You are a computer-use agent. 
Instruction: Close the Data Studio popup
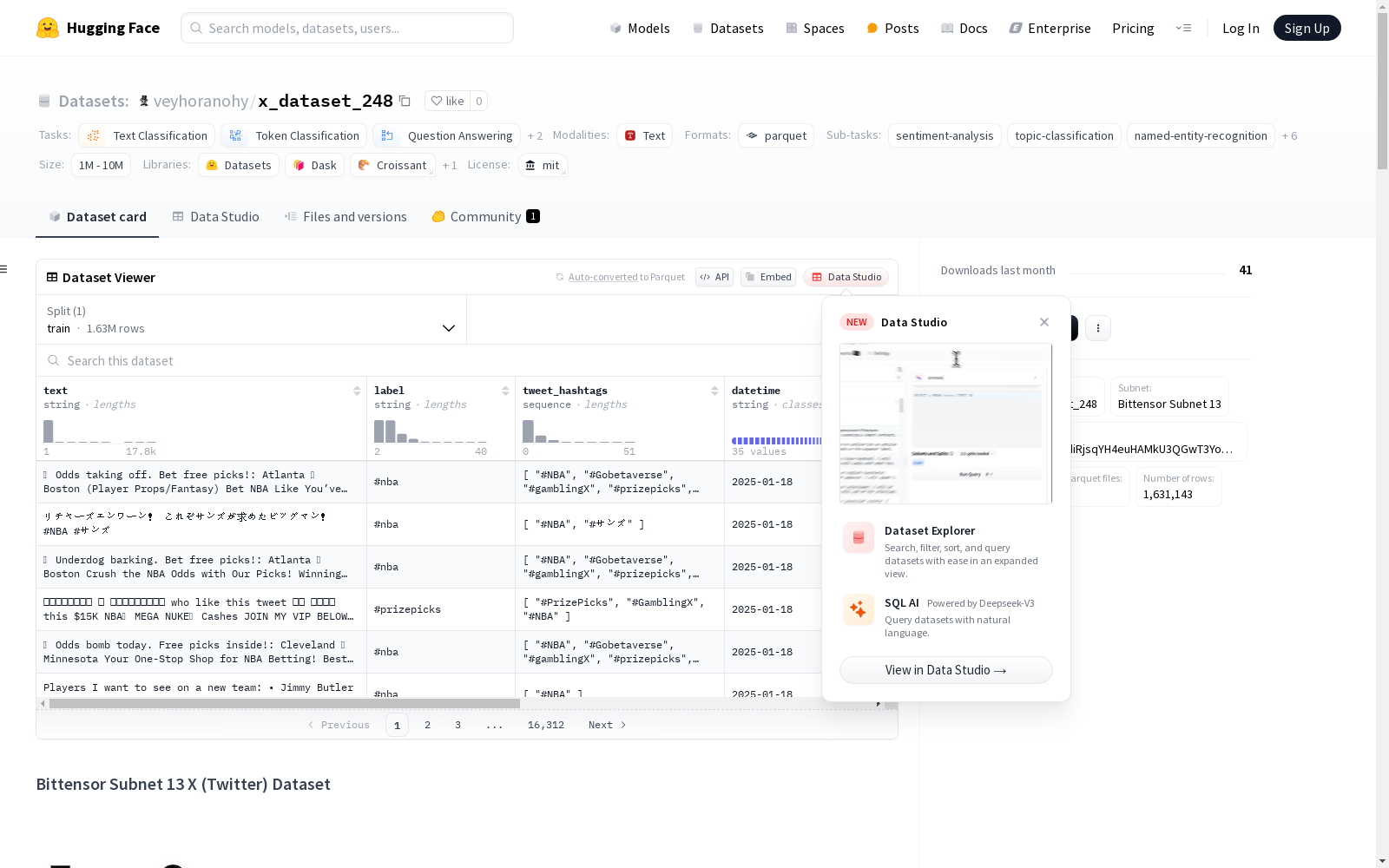1044,322
